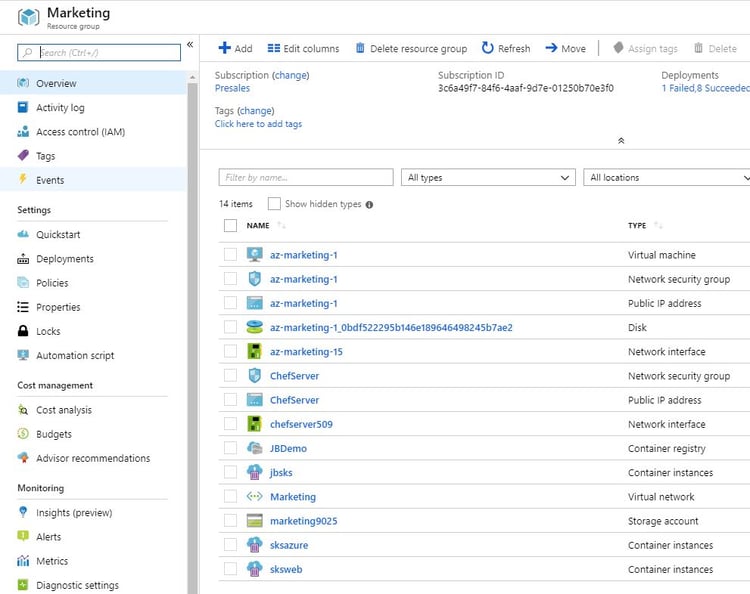Click the ChefServer network security group shield icon
The image size is (750, 594).
tap(254, 375)
